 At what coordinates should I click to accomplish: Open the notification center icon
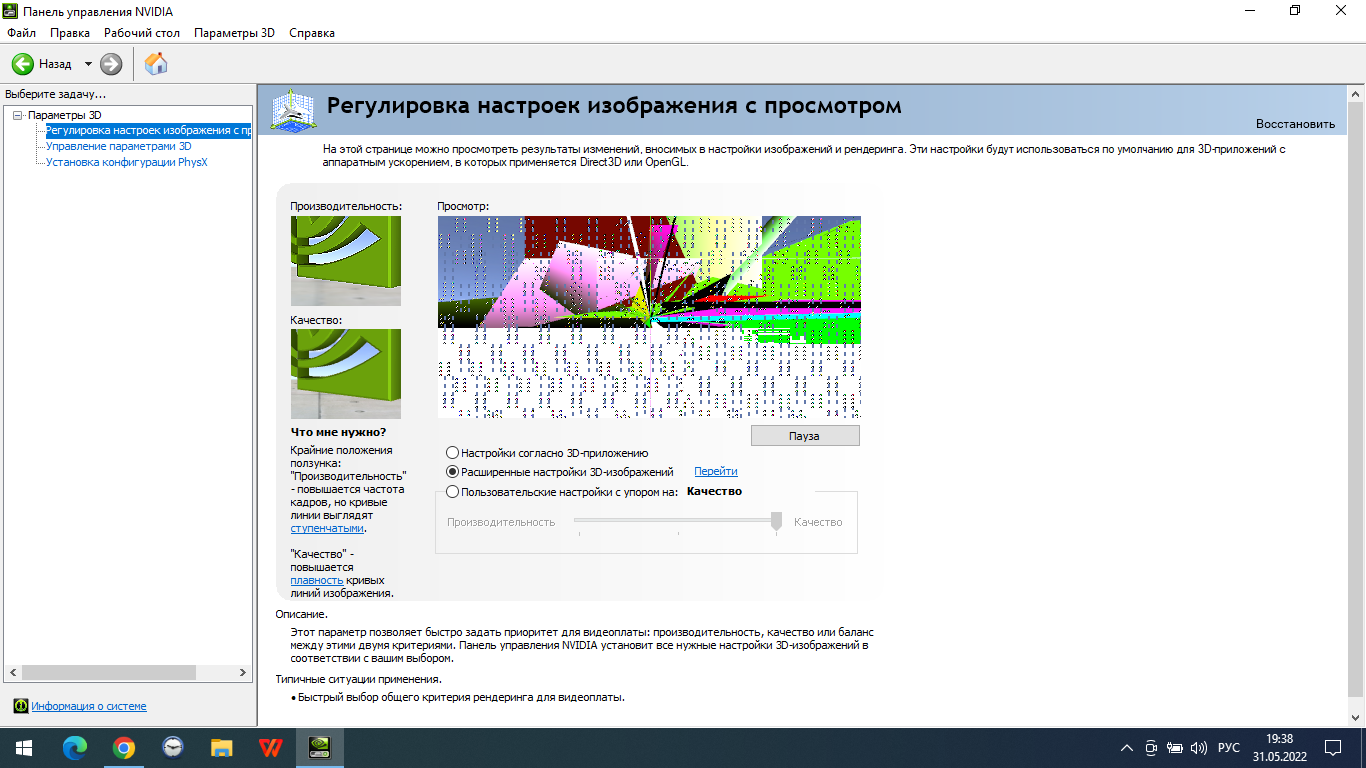click(x=1333, y=748)
